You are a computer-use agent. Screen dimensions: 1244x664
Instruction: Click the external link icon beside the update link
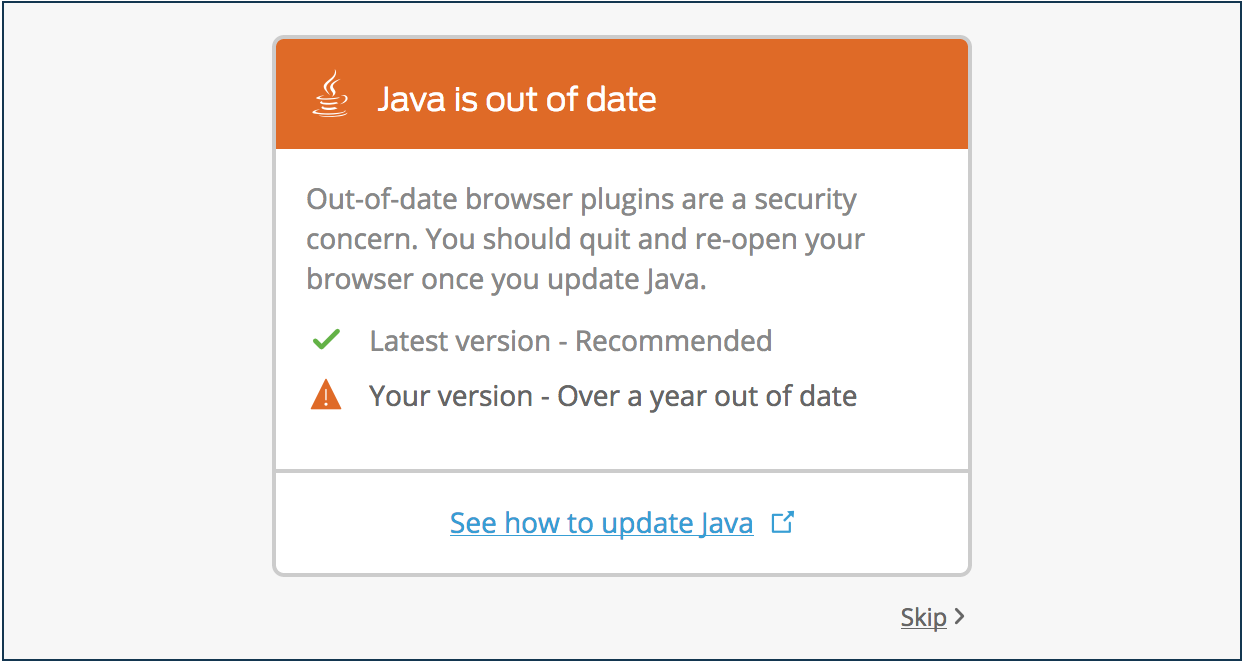(783, 521)
